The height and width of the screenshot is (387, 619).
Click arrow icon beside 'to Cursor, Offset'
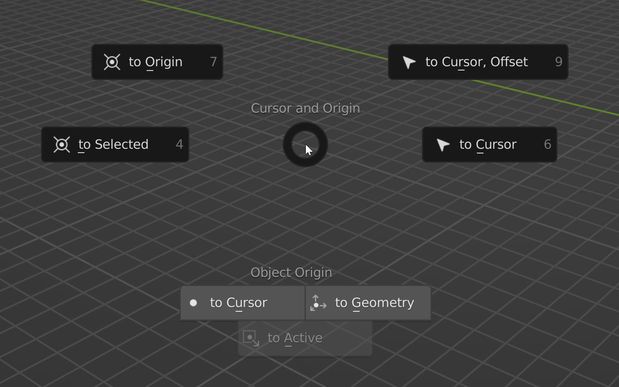tap(409, 62)
